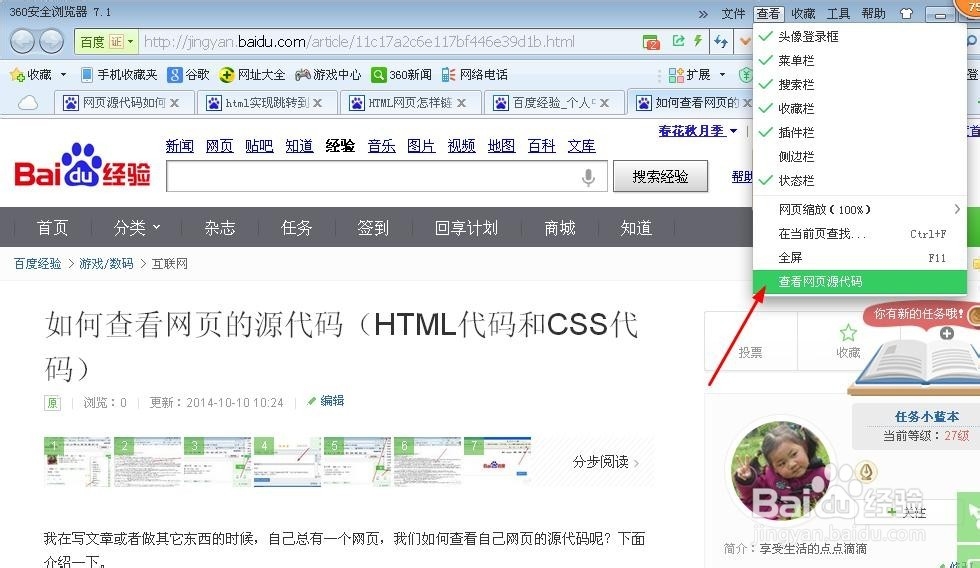Click the lightning speed-mode icon in address bar
980x568 pixels.
[x=698, y=41]
